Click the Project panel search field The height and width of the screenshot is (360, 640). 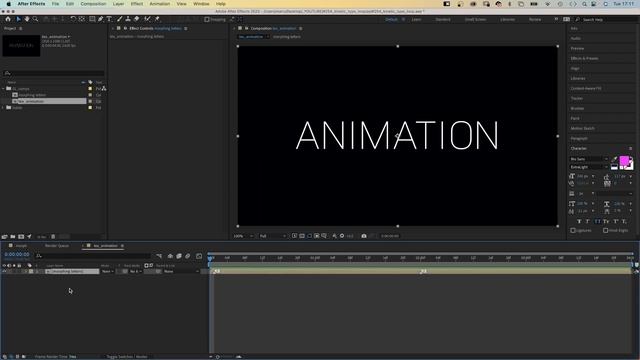[x=53, y=73]
